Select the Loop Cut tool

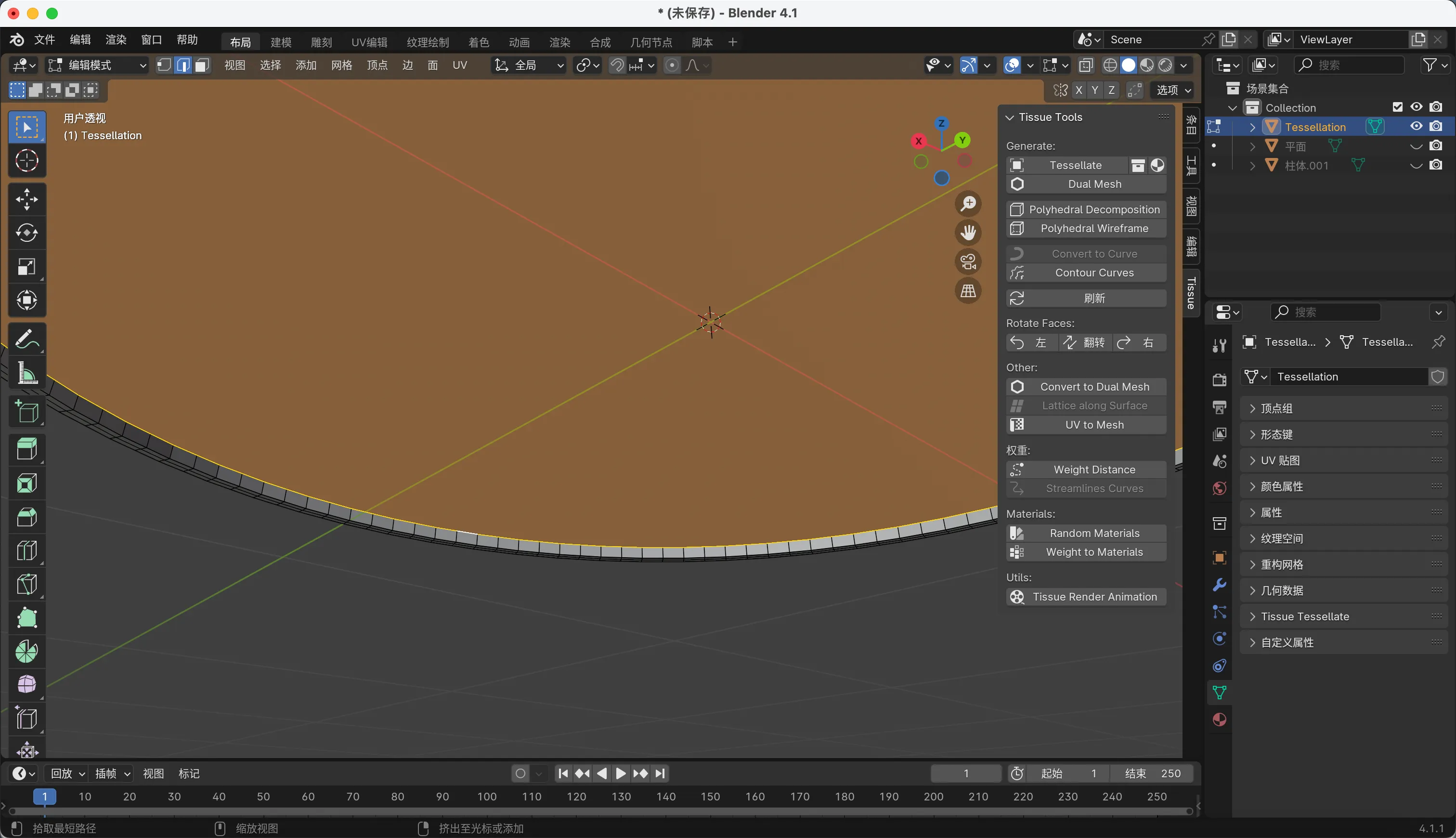pyautogui.click(x=26, y=550)
